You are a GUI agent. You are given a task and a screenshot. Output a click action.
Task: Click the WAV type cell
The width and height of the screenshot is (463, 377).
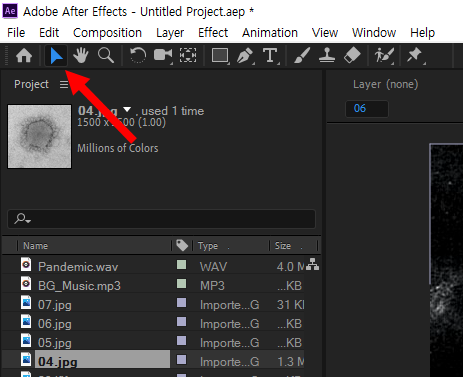(x=213, y=267)
